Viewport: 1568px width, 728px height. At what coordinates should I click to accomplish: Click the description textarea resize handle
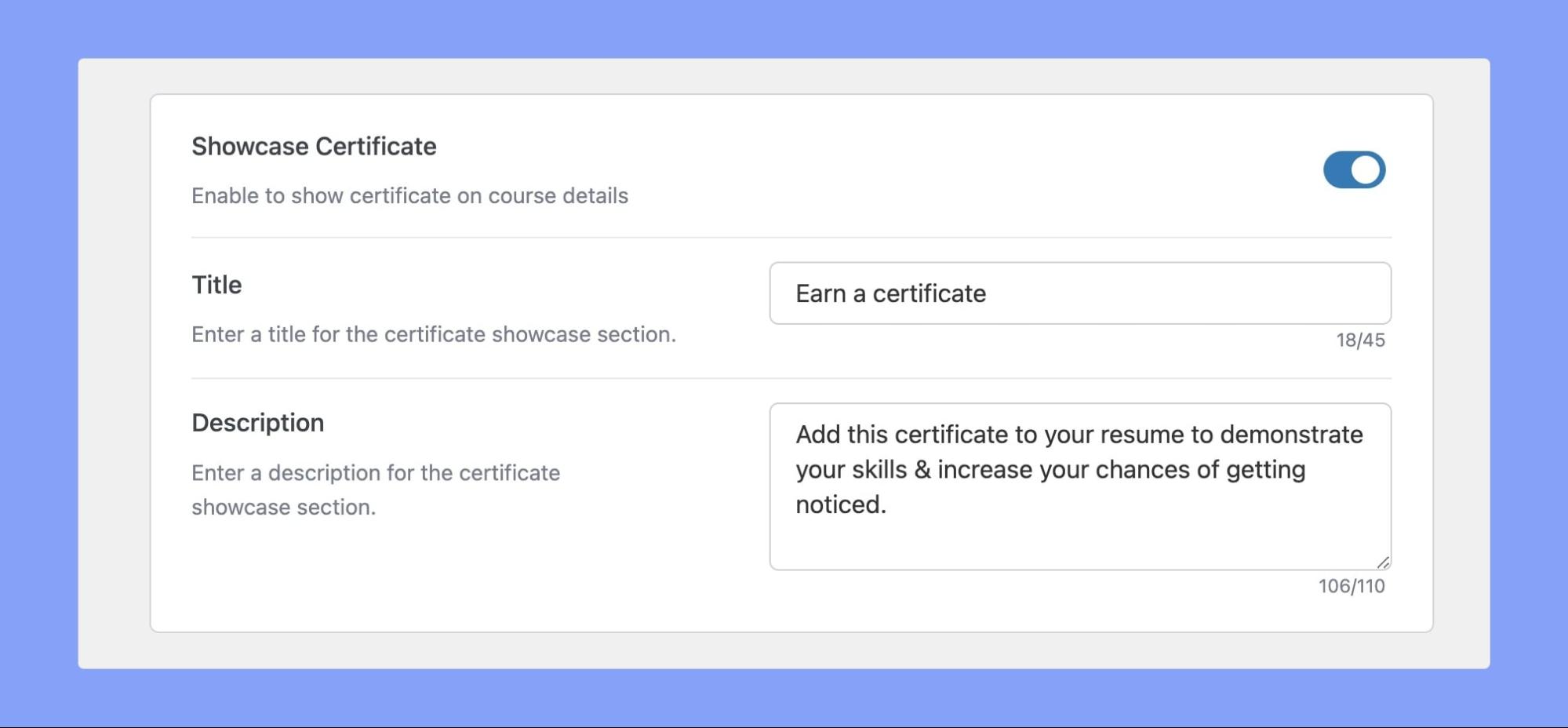(x=1383, y=562)
